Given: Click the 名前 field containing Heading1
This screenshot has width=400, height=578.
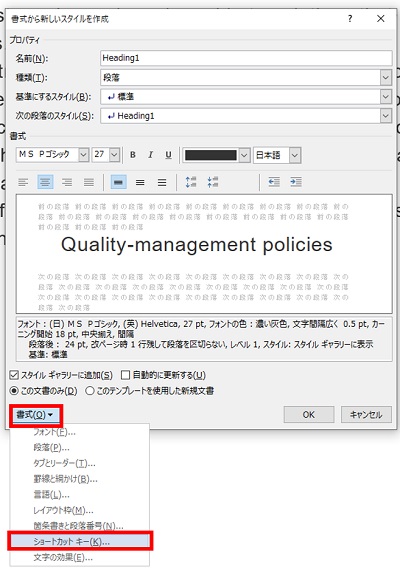Looking at the screenshot, I should coord(246,58).
